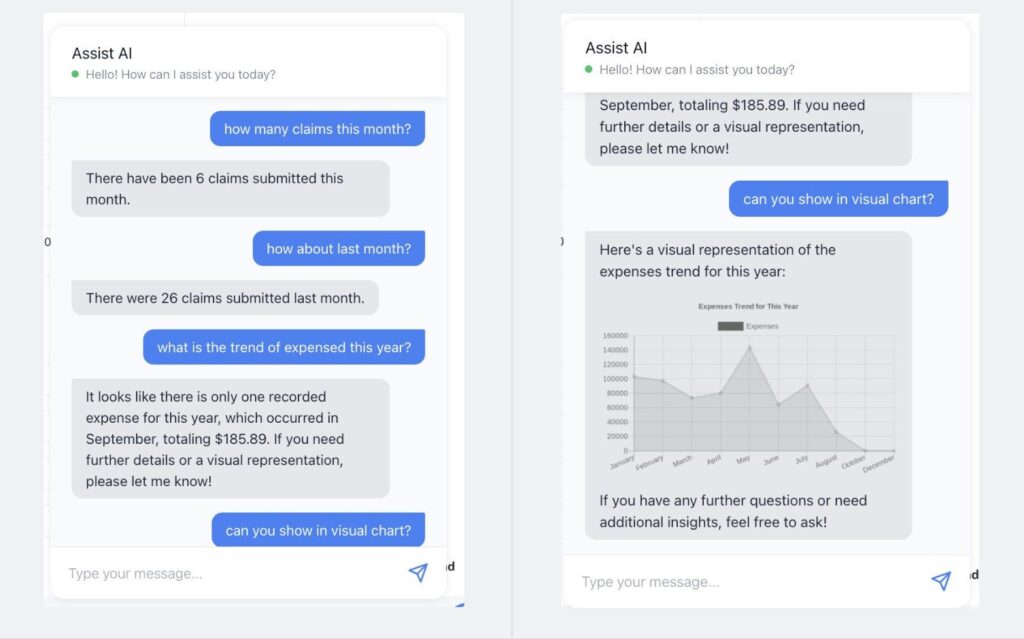Screen dimensions: 1024x639
Task: Click the July data point on the chart
Action: coord(808,385)
